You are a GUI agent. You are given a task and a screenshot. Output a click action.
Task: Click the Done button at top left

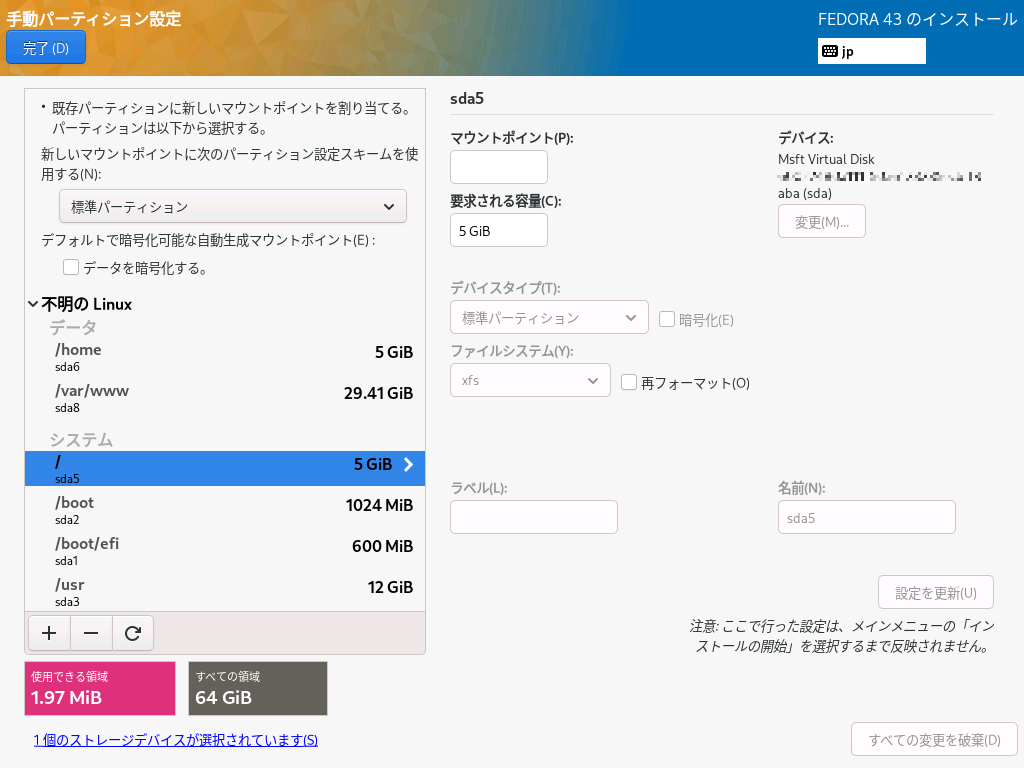(x=46, y=47)
